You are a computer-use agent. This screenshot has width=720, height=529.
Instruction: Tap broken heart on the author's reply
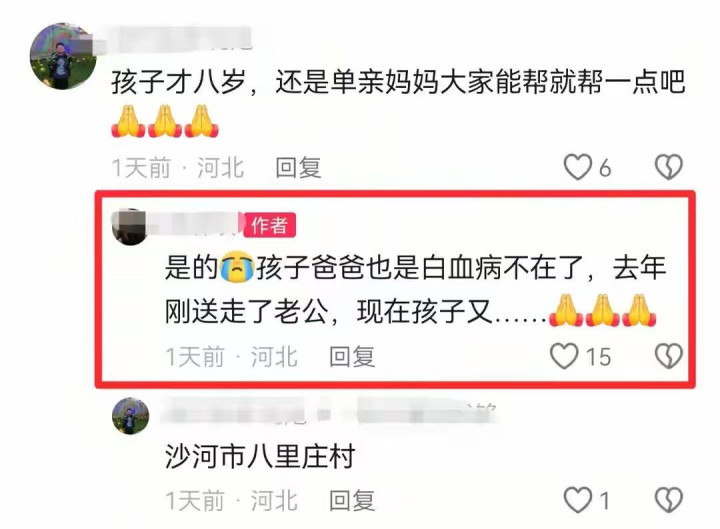pos(669,356)
